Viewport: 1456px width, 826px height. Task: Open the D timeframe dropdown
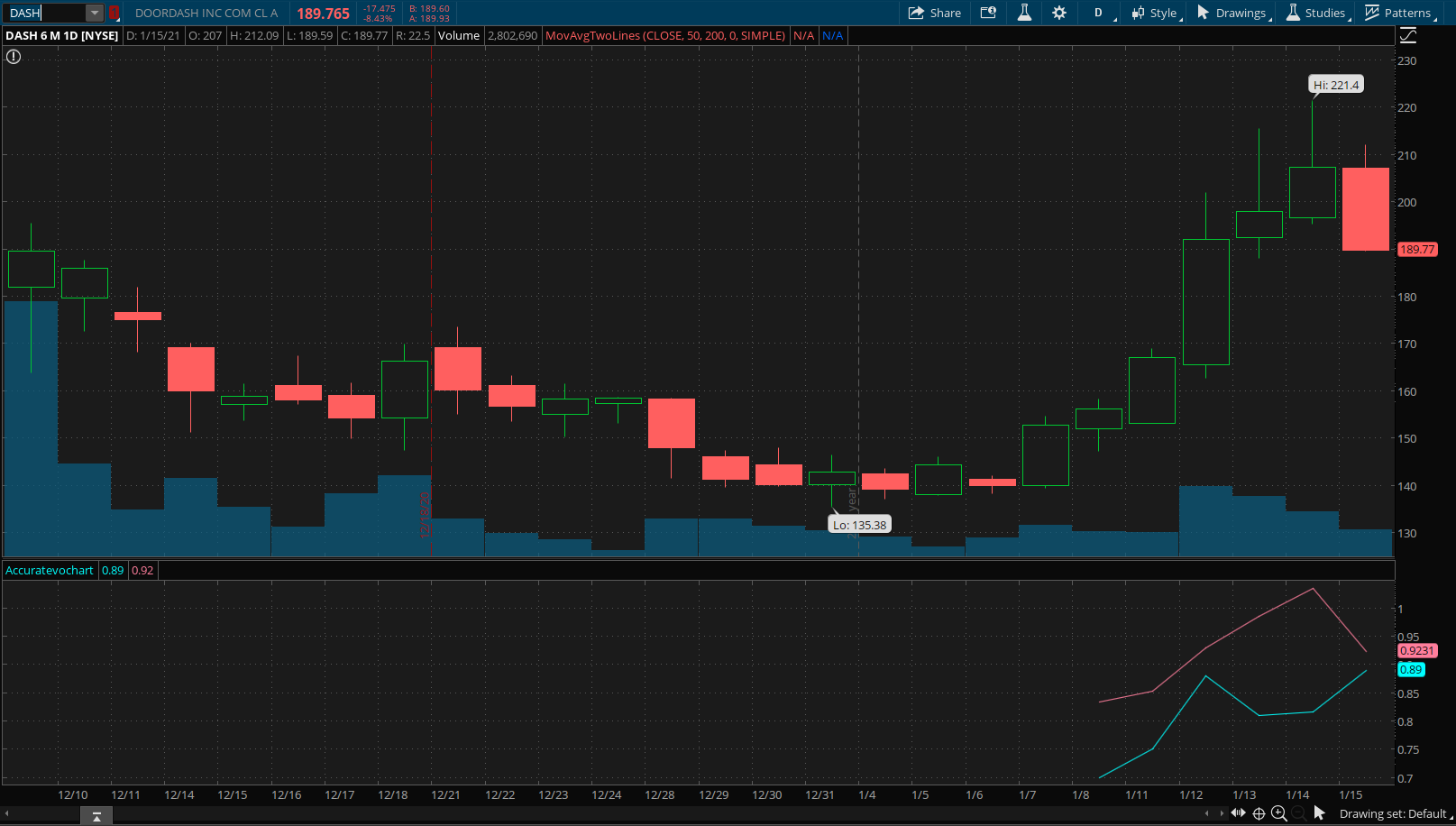1100,13
